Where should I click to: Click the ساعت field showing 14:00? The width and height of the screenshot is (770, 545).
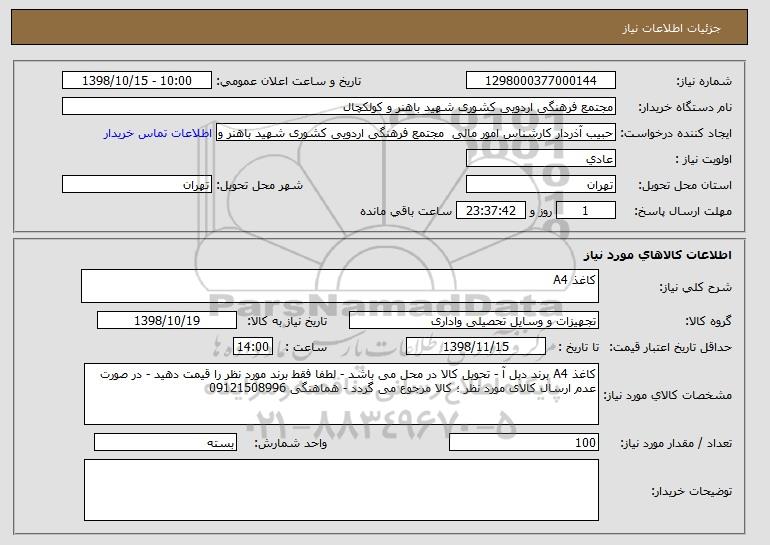pos(253,347)
